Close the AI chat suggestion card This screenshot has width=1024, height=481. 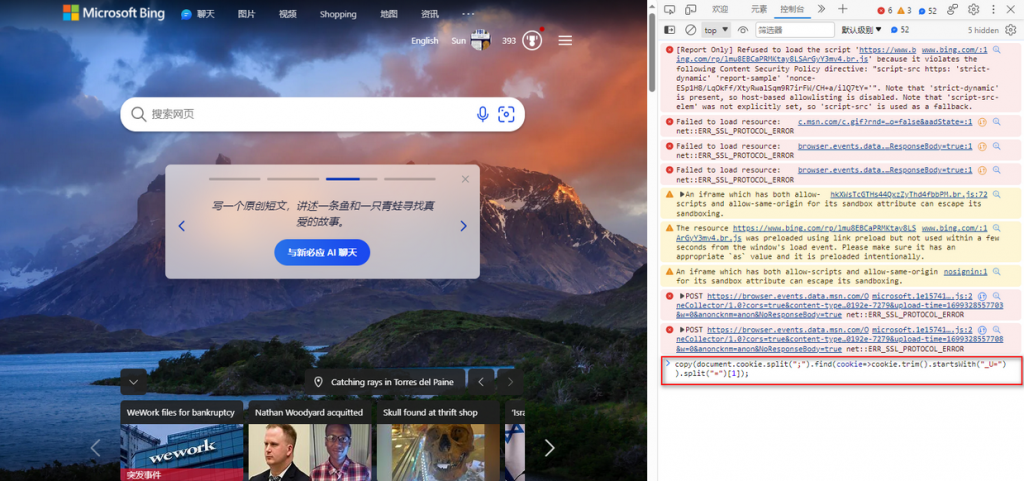coord(465,179)
